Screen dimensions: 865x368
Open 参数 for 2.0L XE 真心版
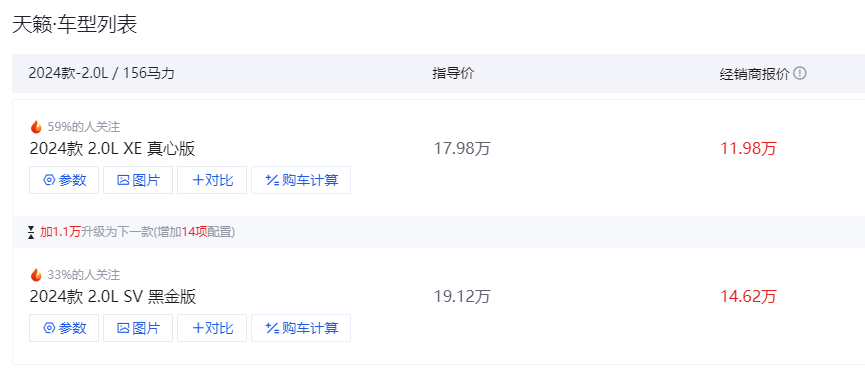click(64, 180)
